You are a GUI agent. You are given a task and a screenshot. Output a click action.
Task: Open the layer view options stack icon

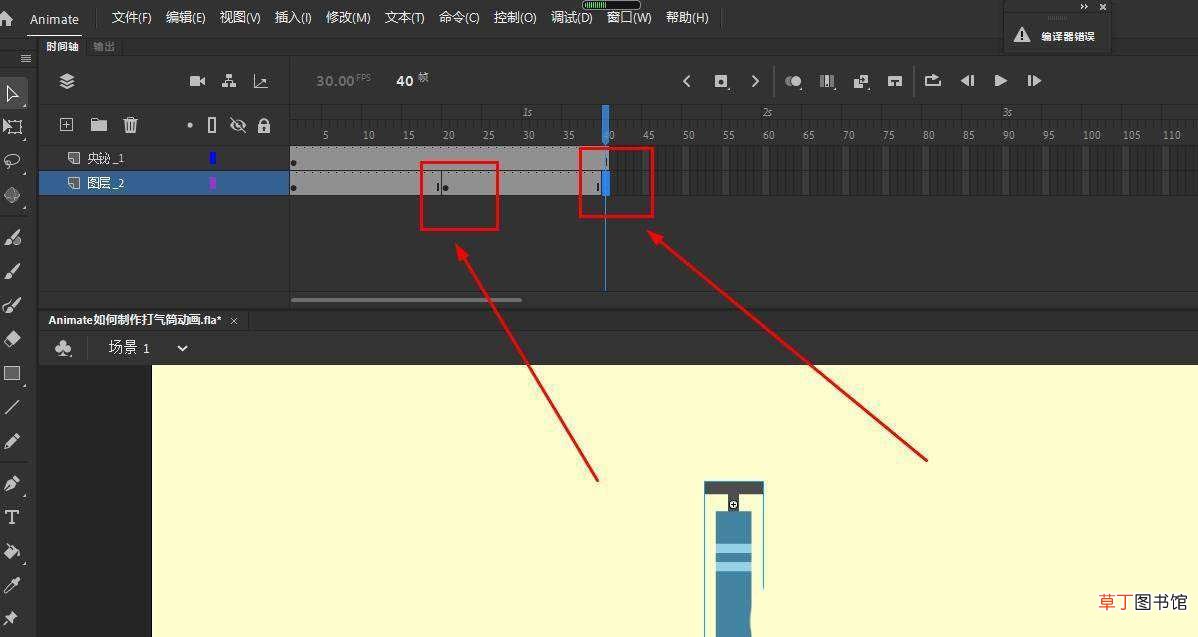point(67,81)
